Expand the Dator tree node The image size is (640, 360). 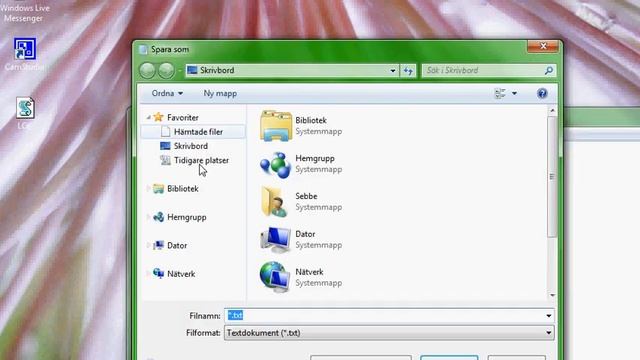tap(149, 245)
